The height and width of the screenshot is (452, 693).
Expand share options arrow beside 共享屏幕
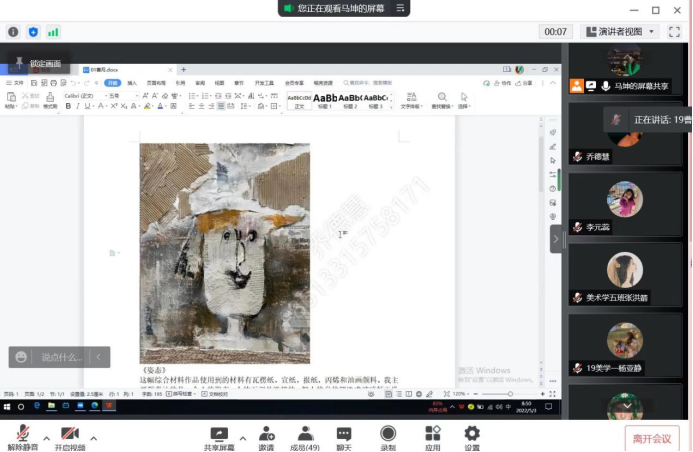tap(243, 438)
